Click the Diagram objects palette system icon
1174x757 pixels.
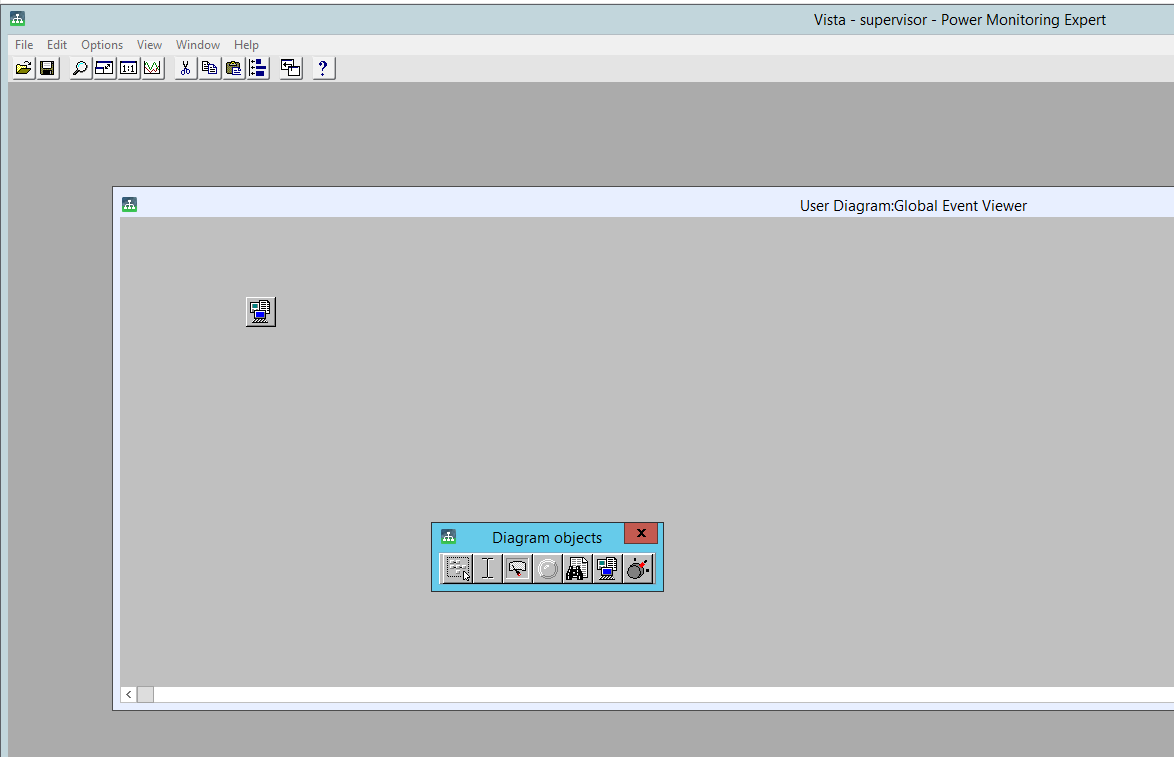coord(448,537)
